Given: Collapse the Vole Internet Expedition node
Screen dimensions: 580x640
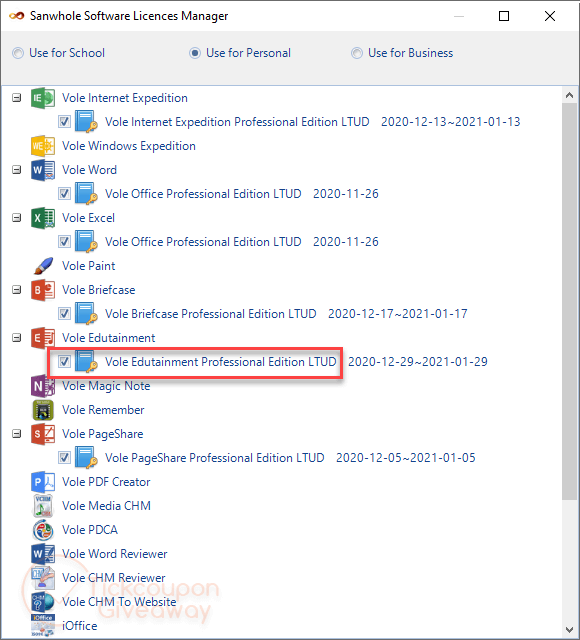Looking at the screenshot, I should click(x=16, y=98).
